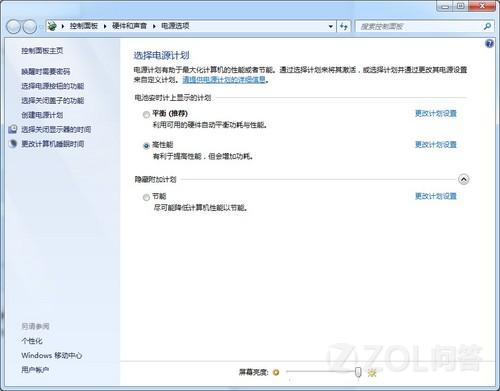The image size is (500, 391).
Task: Collapse the 隐藏附加计划 section chevron
Action: coord(464,179)
